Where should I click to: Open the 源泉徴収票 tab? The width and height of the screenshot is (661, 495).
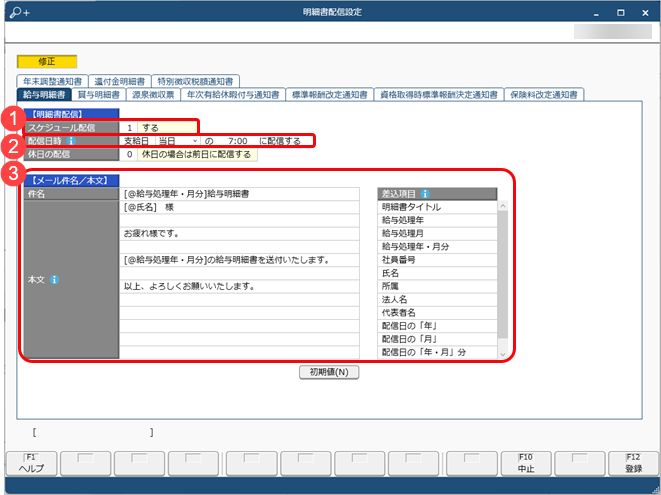point(153,94)
